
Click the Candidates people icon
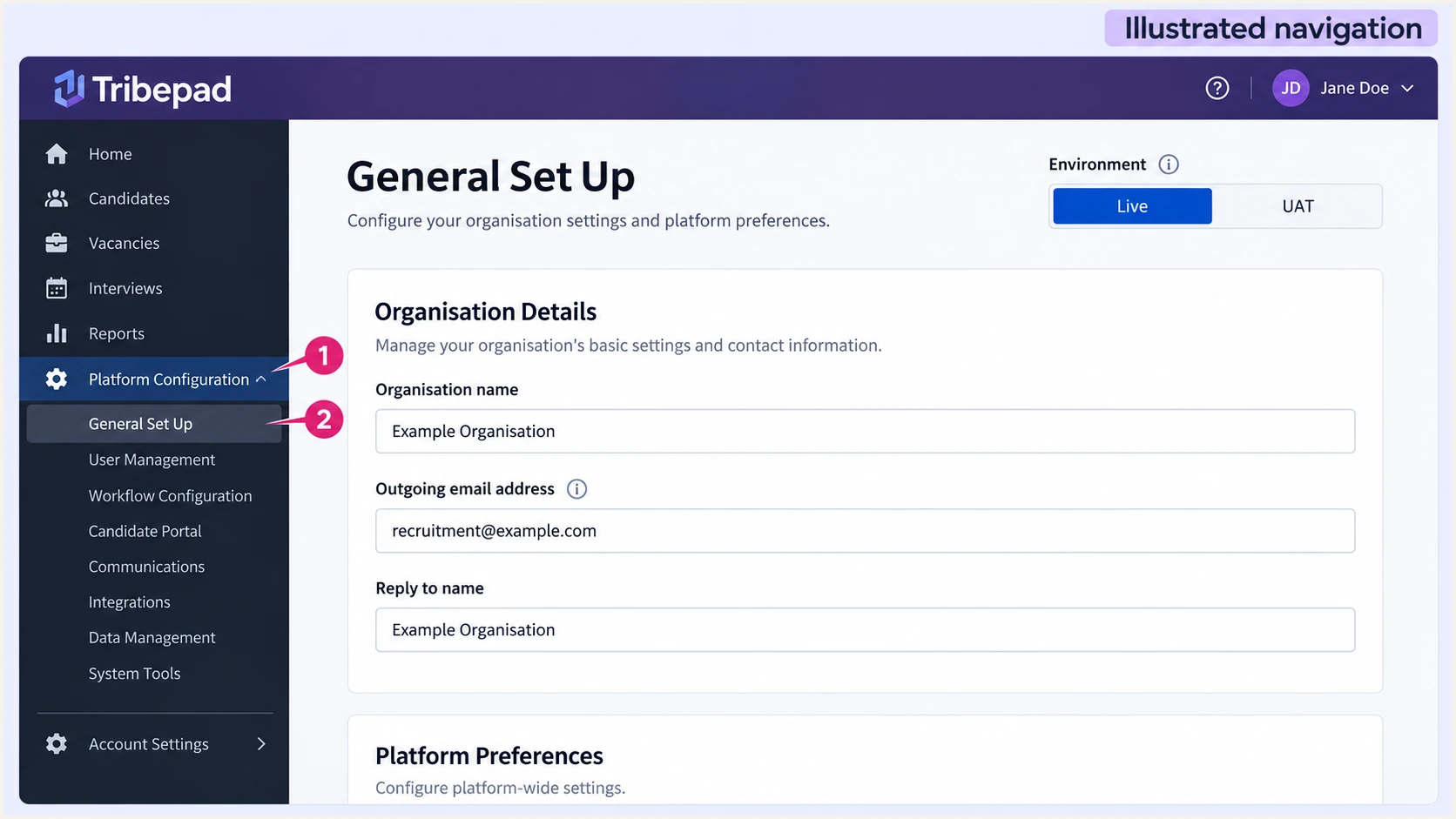(57, 198)
